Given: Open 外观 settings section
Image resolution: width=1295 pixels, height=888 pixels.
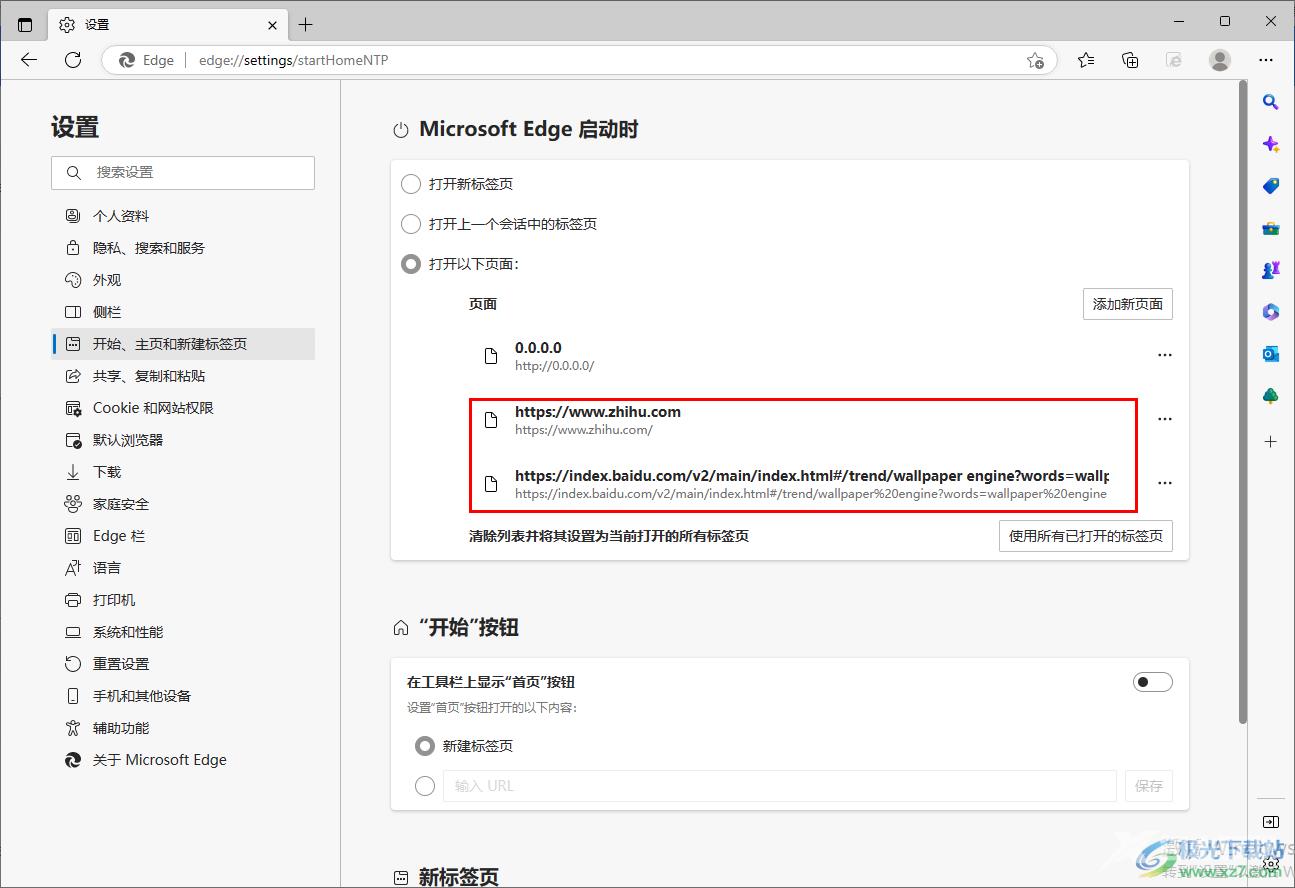Looking at the screenshot, I should [183, 280].
